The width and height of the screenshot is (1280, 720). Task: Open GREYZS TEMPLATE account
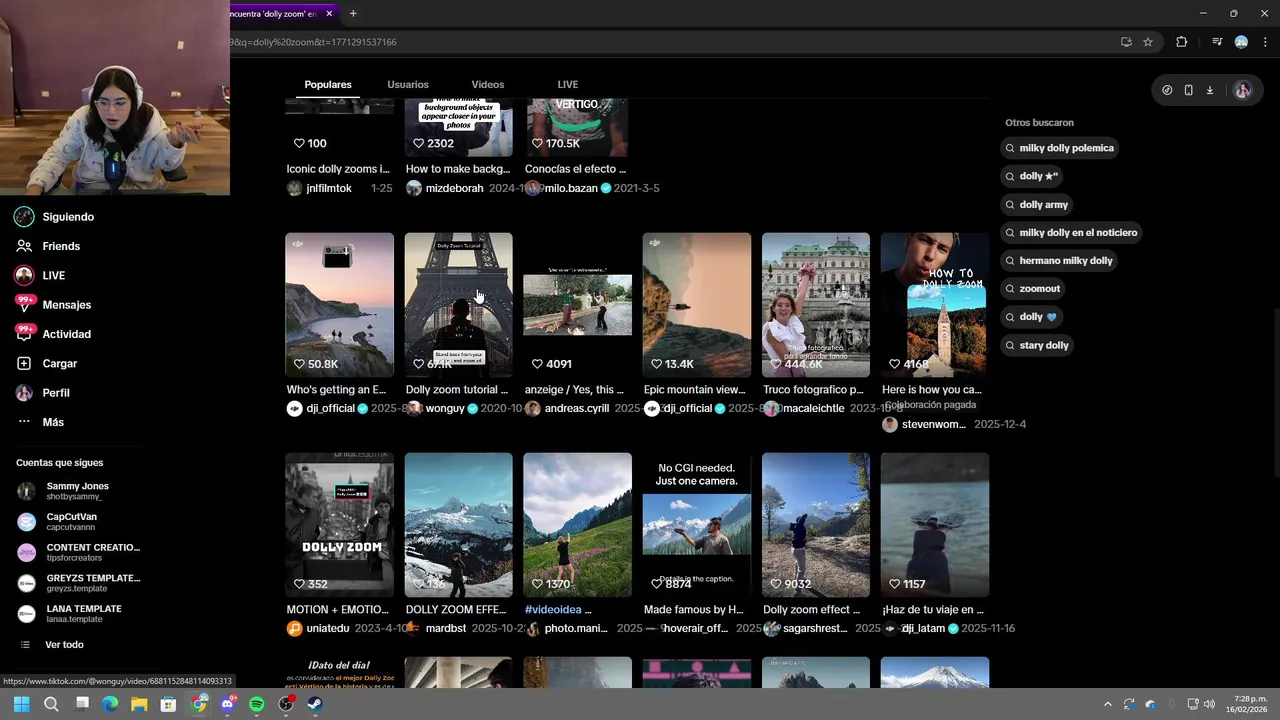(79, 583)
